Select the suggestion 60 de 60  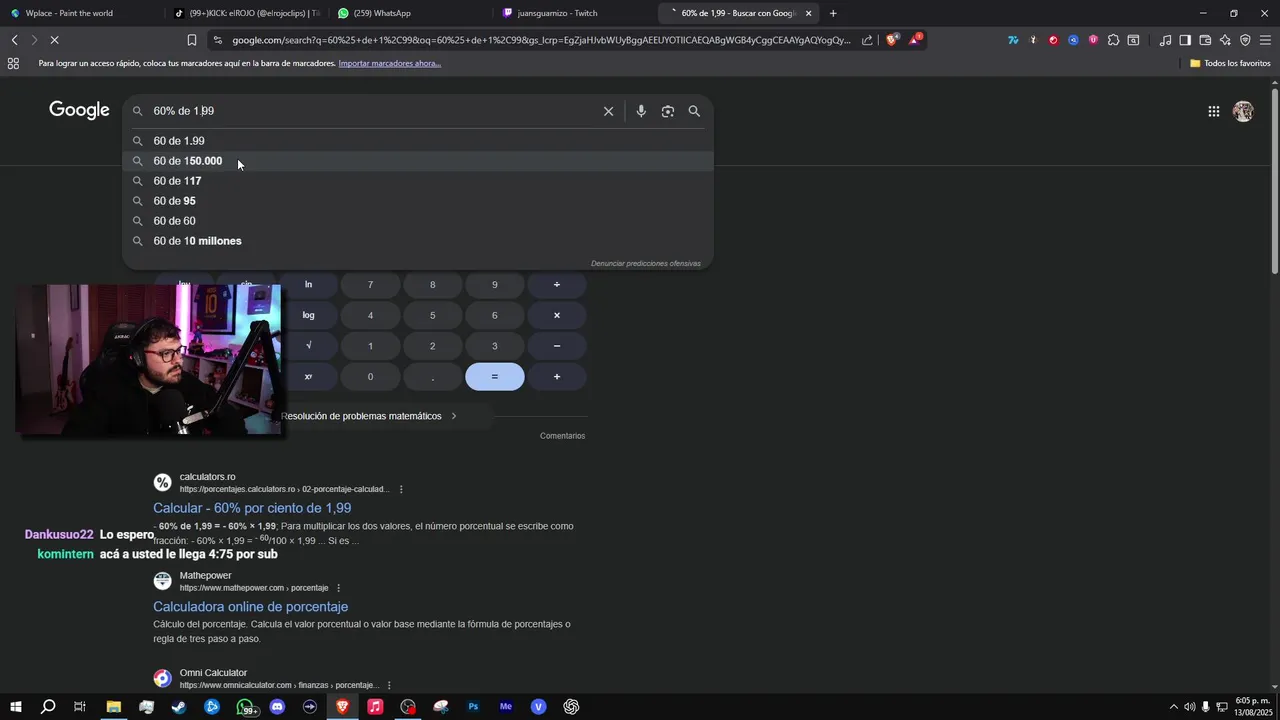418,221
